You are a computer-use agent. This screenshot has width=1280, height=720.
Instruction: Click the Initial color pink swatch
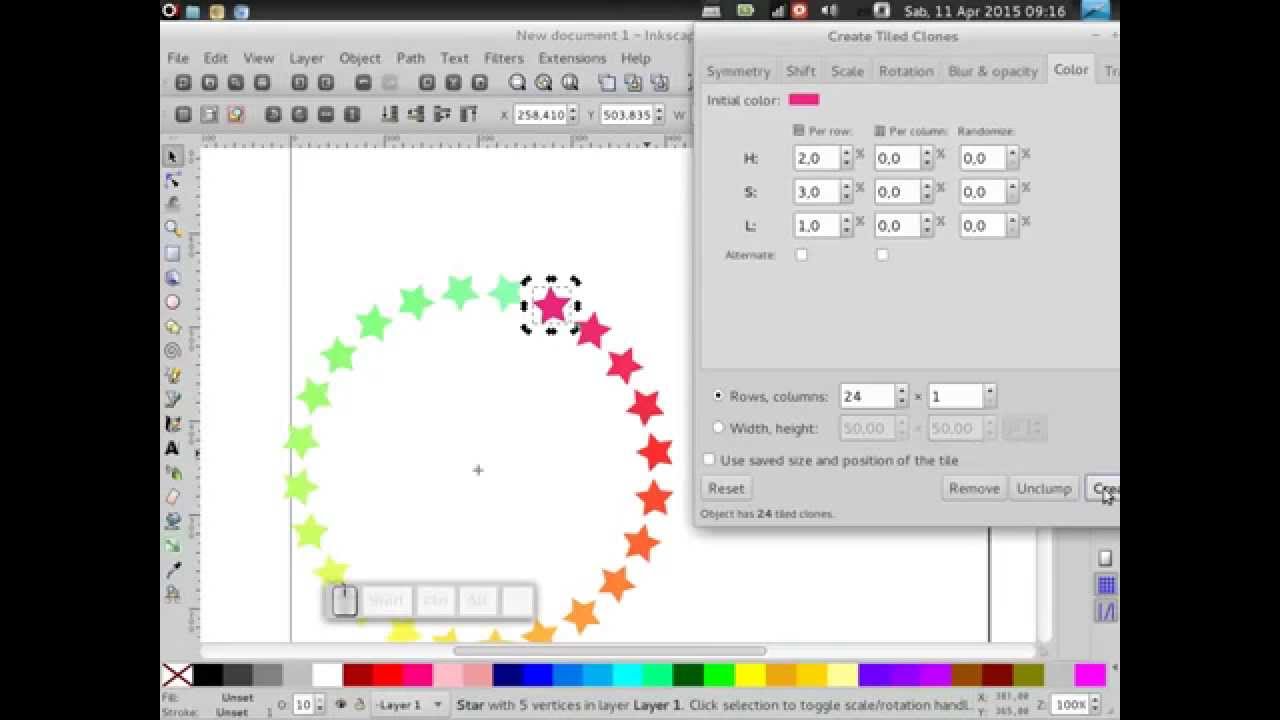804,100
